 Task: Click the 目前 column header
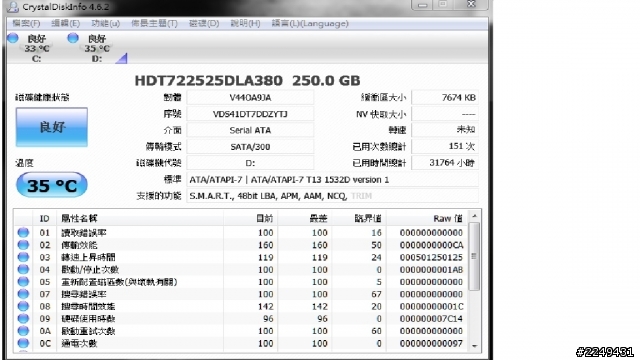251,219
